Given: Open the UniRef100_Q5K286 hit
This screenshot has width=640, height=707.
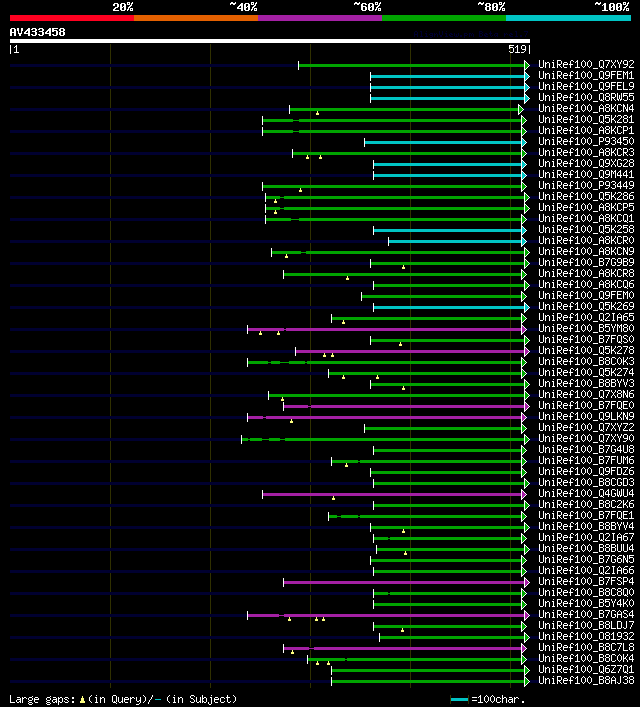Looking at the screenshot, I should (586, 196).
